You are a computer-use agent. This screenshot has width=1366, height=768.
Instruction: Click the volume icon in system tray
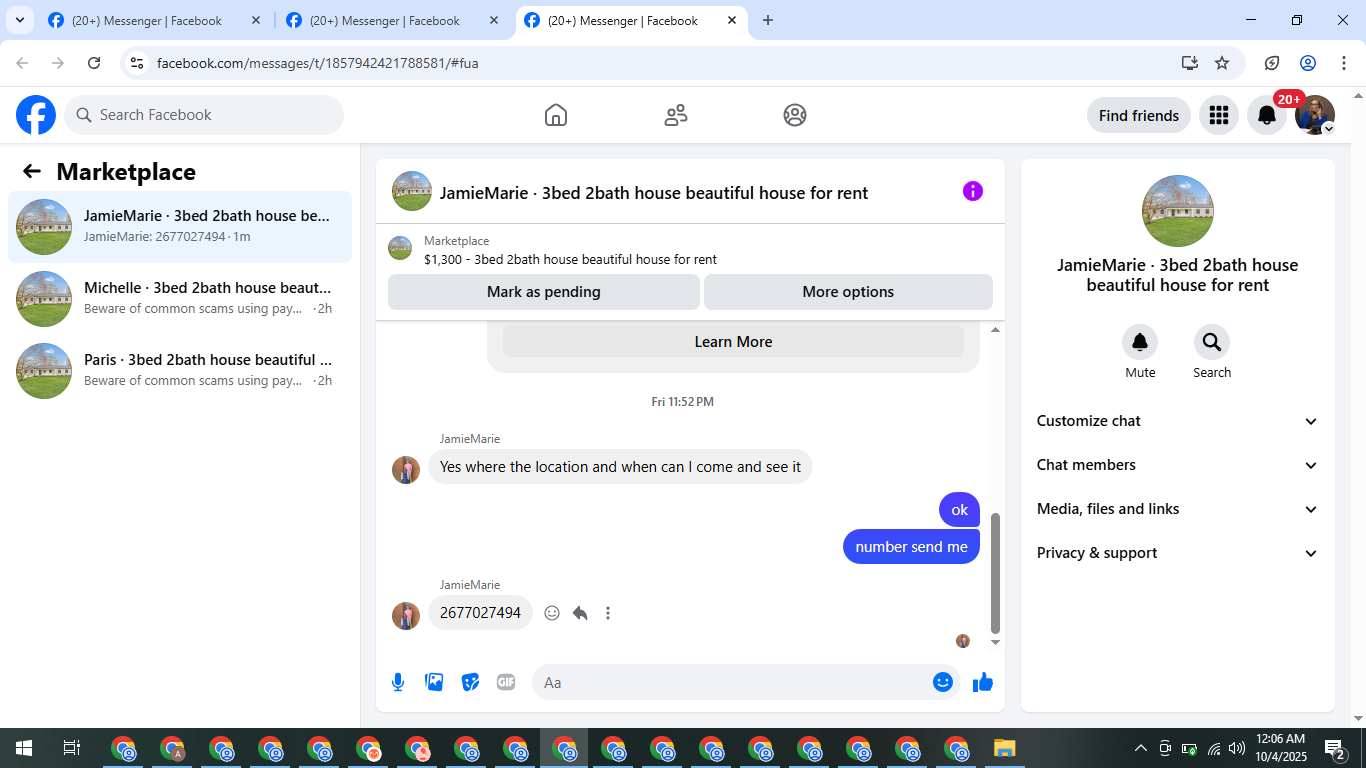point(1237,748)
